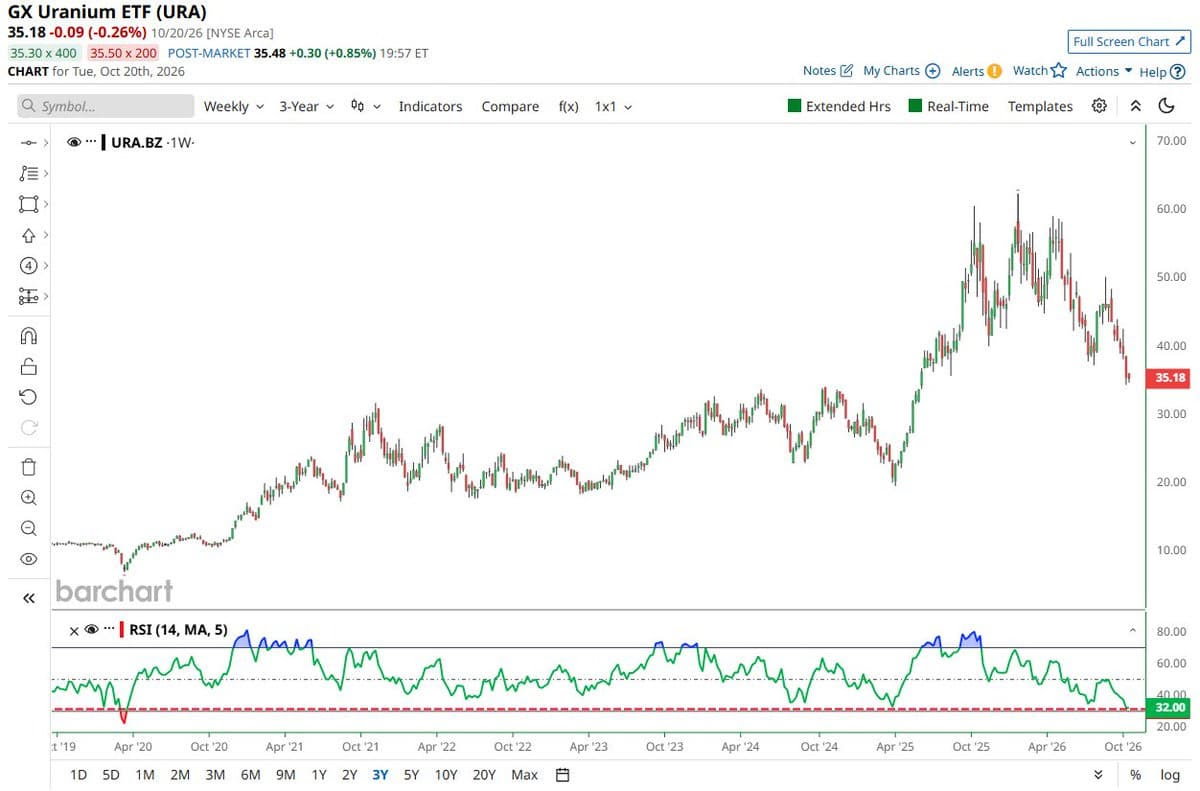Click the trash delete drawings icon

click(28, 466)
